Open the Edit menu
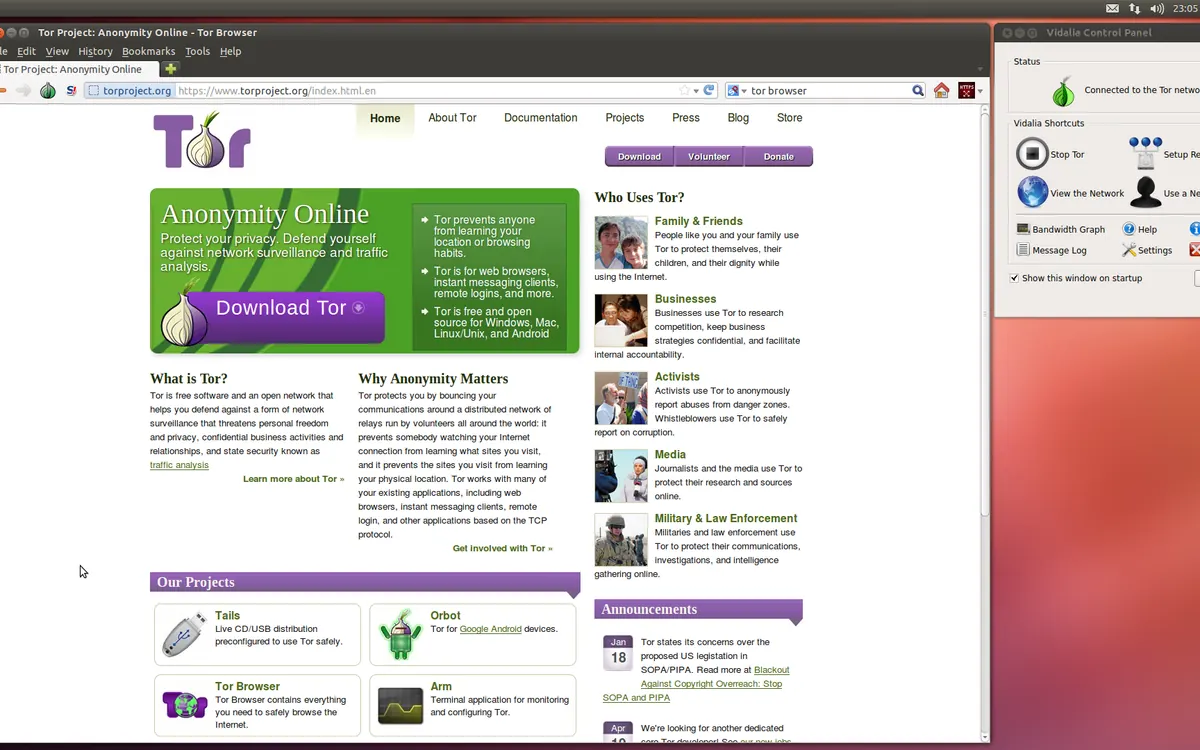This screenshot has width=1200, height=750. 27,51
